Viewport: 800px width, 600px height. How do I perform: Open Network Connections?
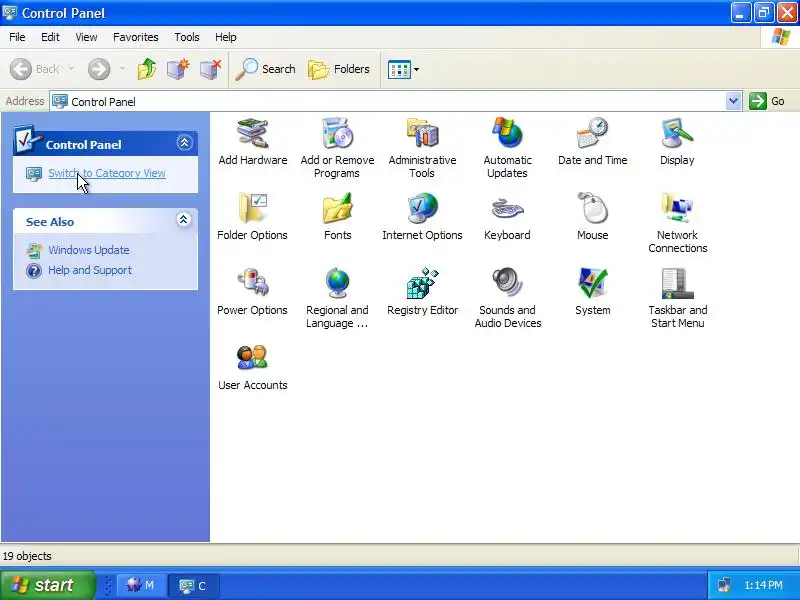678,223
